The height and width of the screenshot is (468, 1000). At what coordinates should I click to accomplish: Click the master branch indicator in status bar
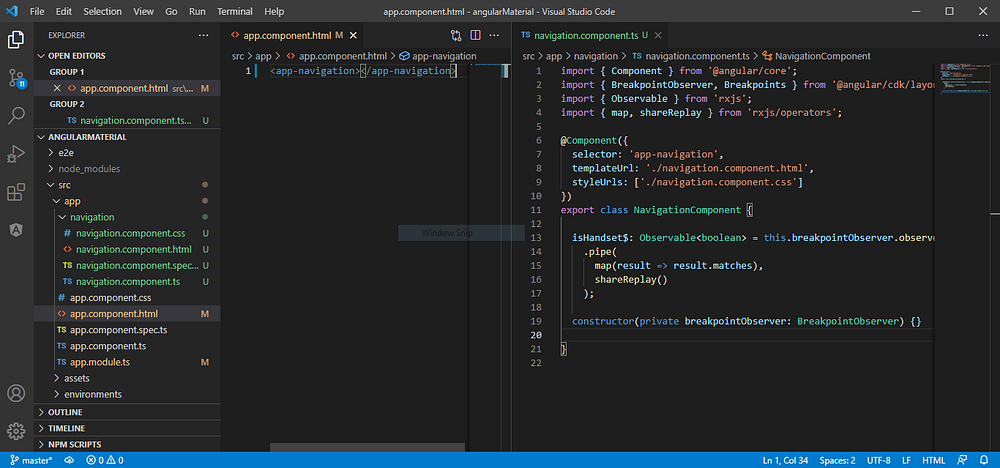click(31, 460)
